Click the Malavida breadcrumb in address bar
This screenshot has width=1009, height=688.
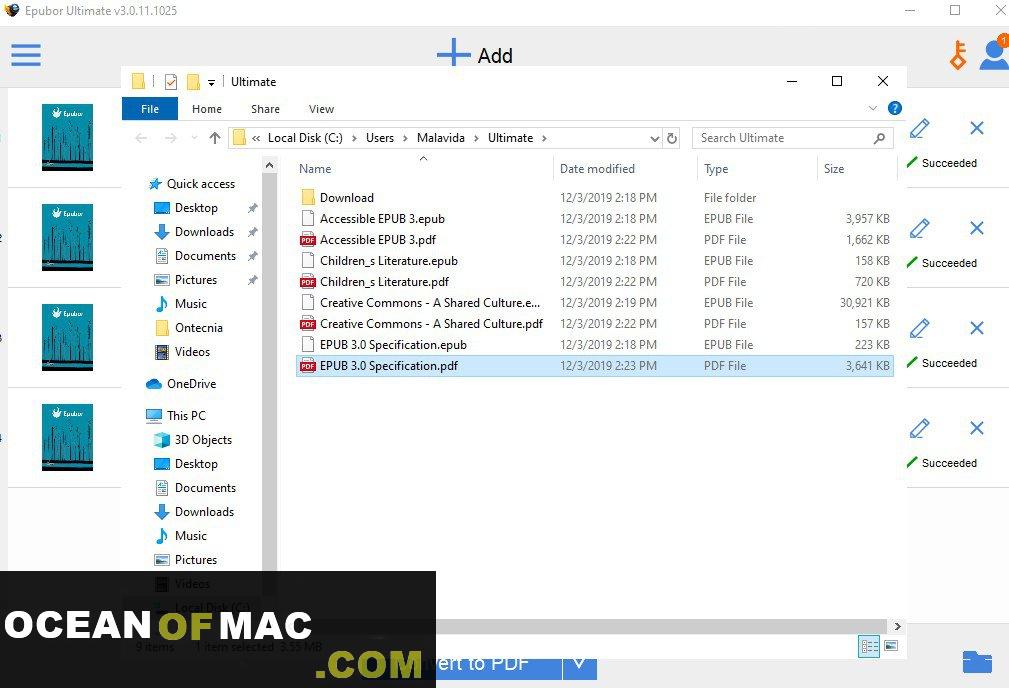click(441, 138)
